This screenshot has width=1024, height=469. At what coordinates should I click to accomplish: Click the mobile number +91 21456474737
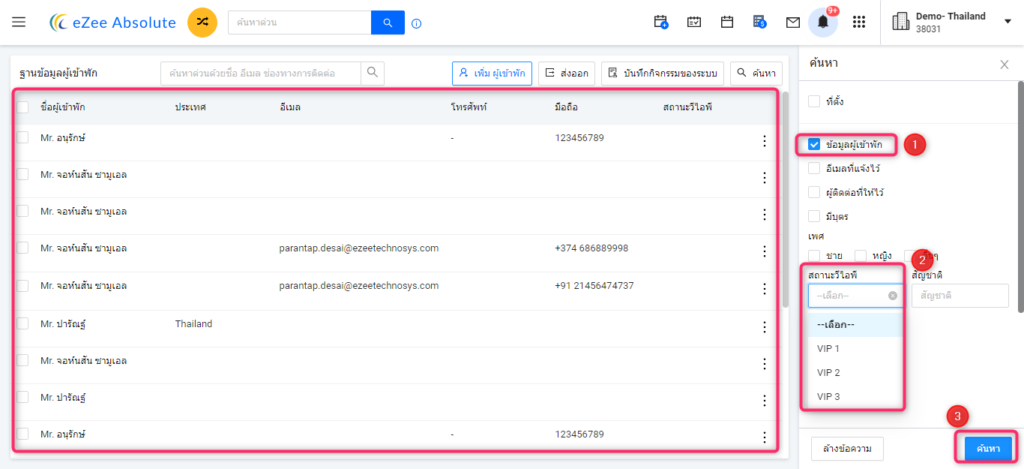[x=594, y=285]
